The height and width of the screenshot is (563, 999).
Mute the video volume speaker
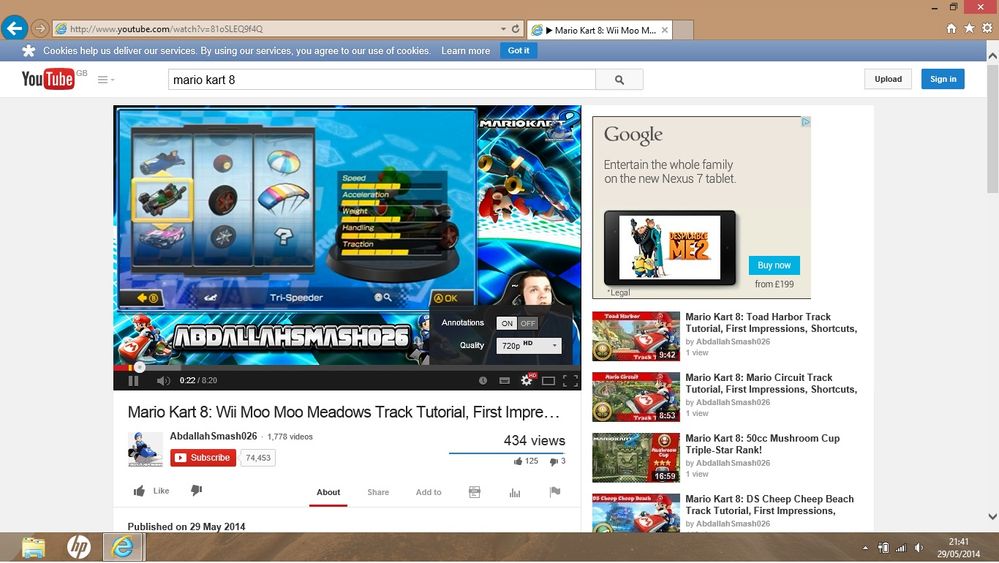click(x=163, y=380)
